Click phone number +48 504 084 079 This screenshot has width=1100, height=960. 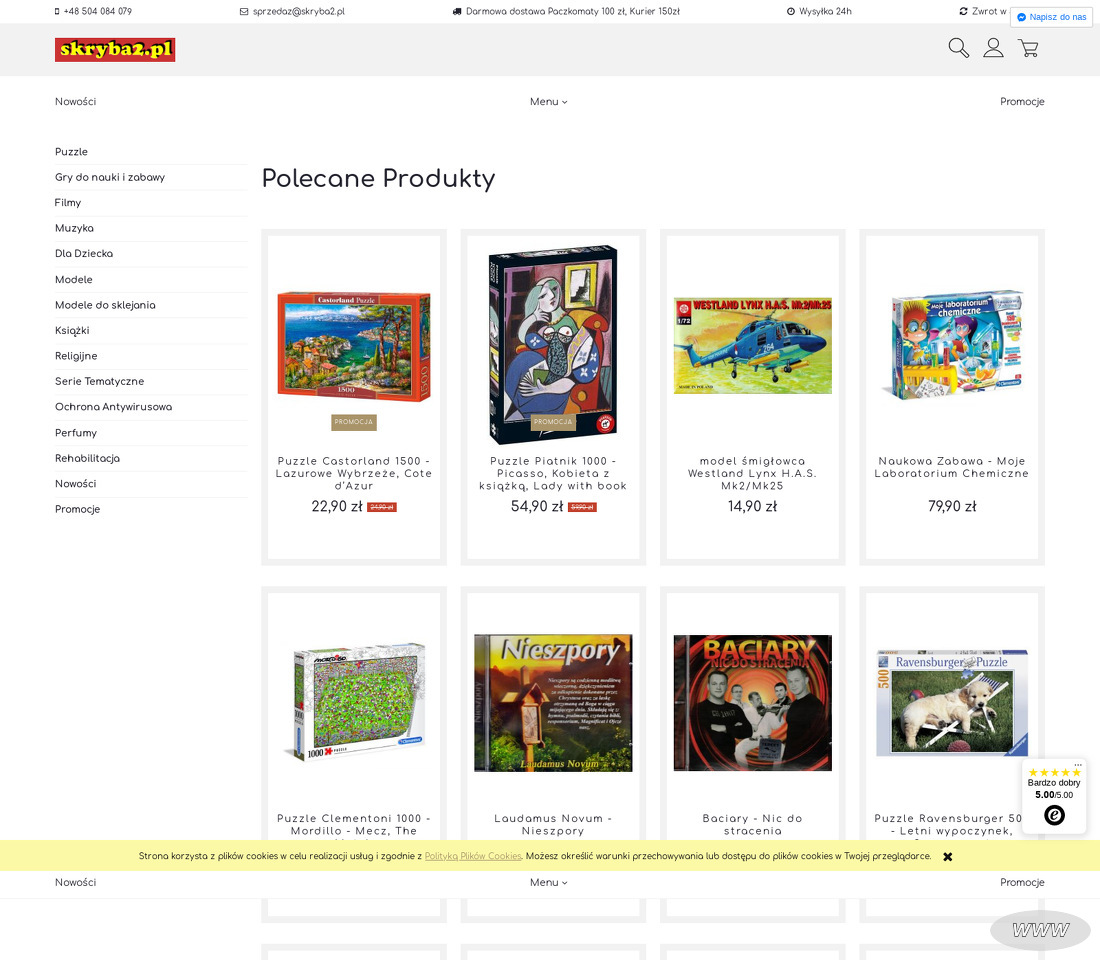click(98, 11)
